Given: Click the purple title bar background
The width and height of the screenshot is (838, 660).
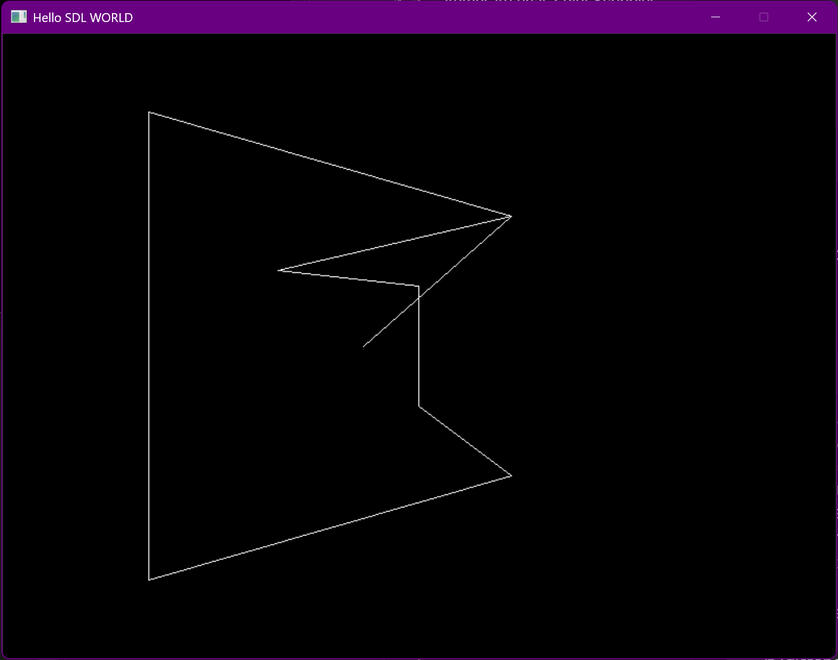Looking at the screenshot, I should (400, 17).
